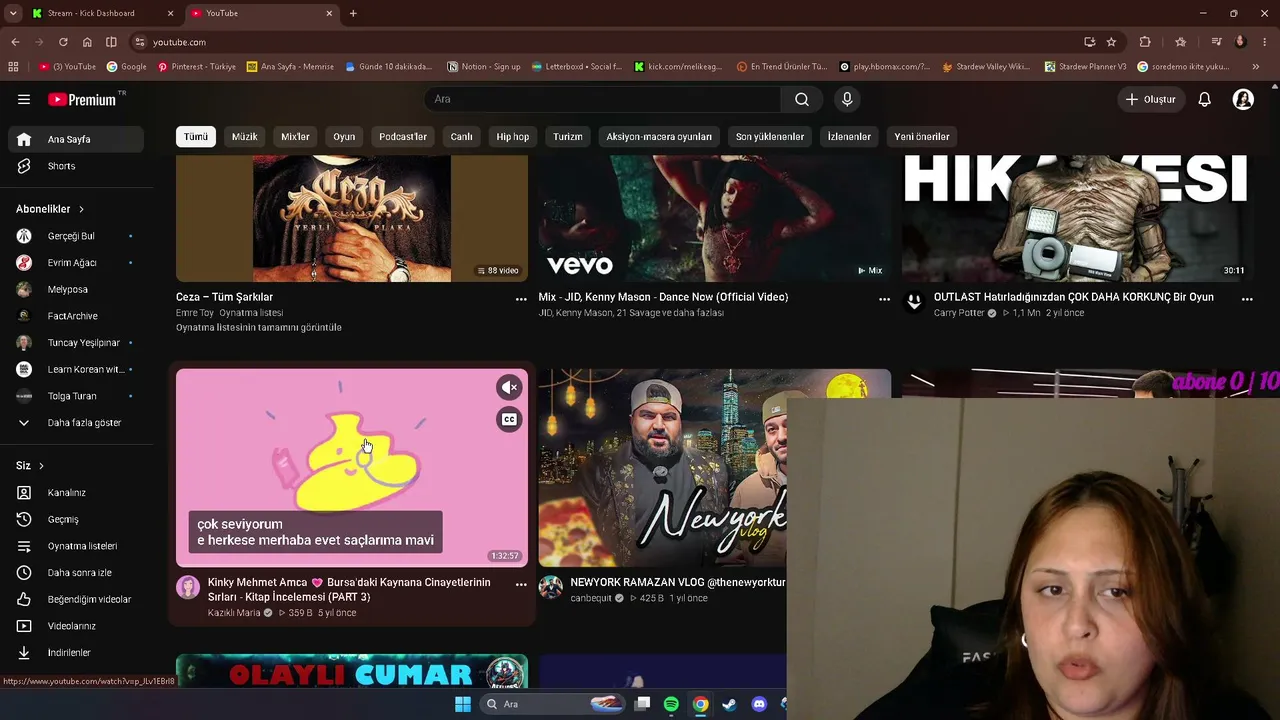Viewport: 1280px width, 720px height.
Task: Click the Windows taskbar search box
Action: tap(553, 704)
